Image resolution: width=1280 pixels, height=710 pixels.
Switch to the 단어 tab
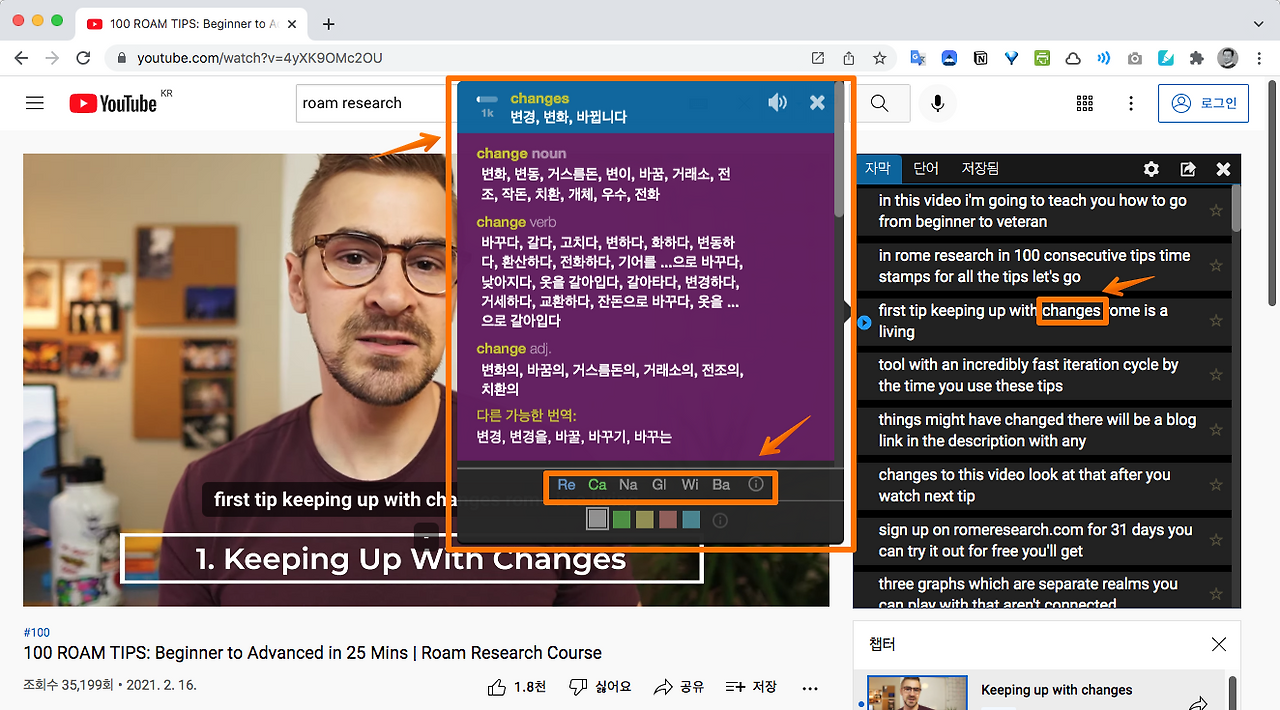(926, 169)
